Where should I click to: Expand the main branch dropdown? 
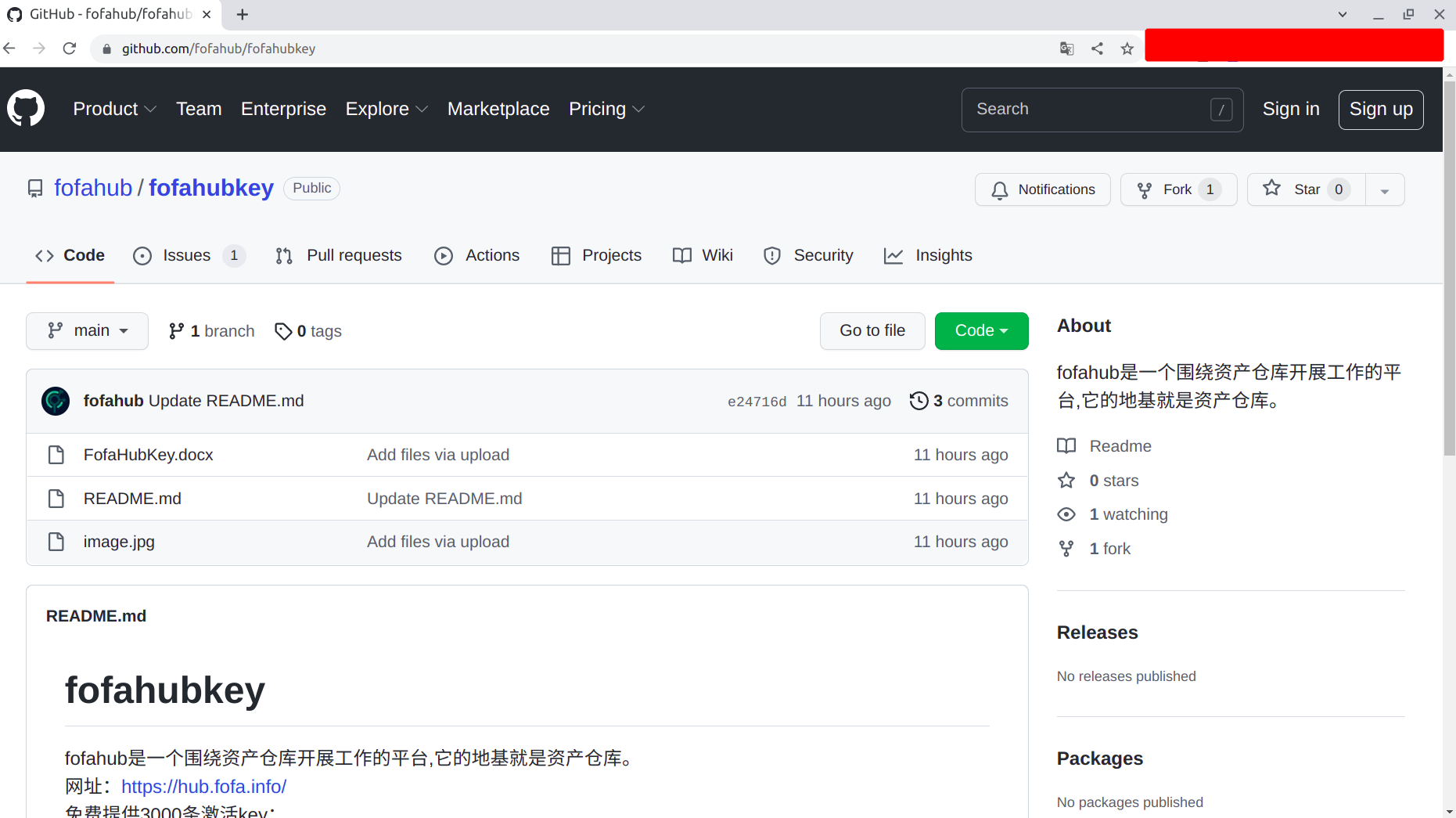[86, 330]
